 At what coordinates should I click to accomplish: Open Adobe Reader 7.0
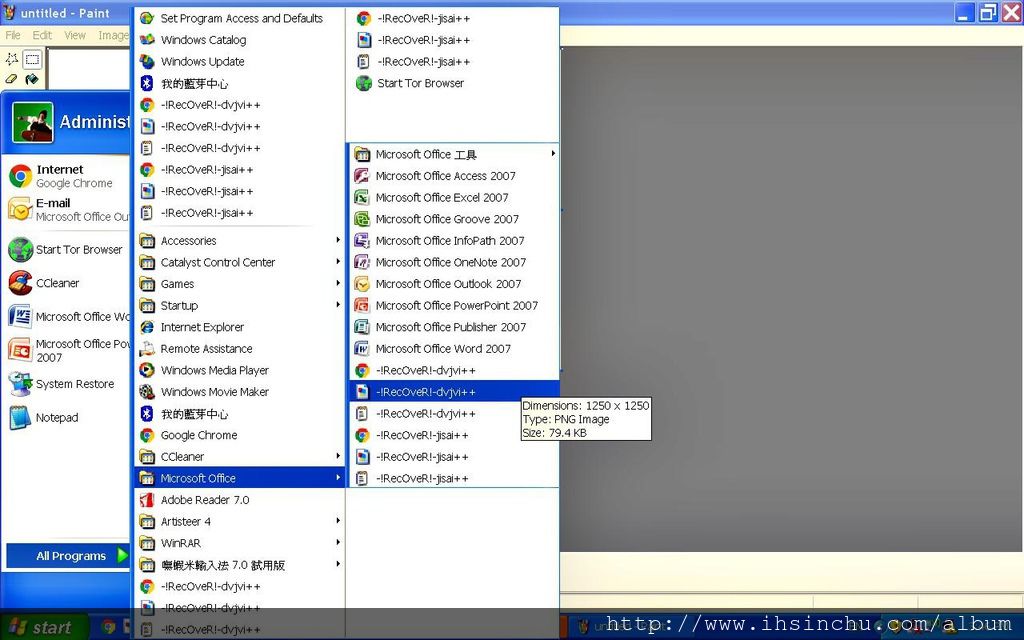click(240, 500)
